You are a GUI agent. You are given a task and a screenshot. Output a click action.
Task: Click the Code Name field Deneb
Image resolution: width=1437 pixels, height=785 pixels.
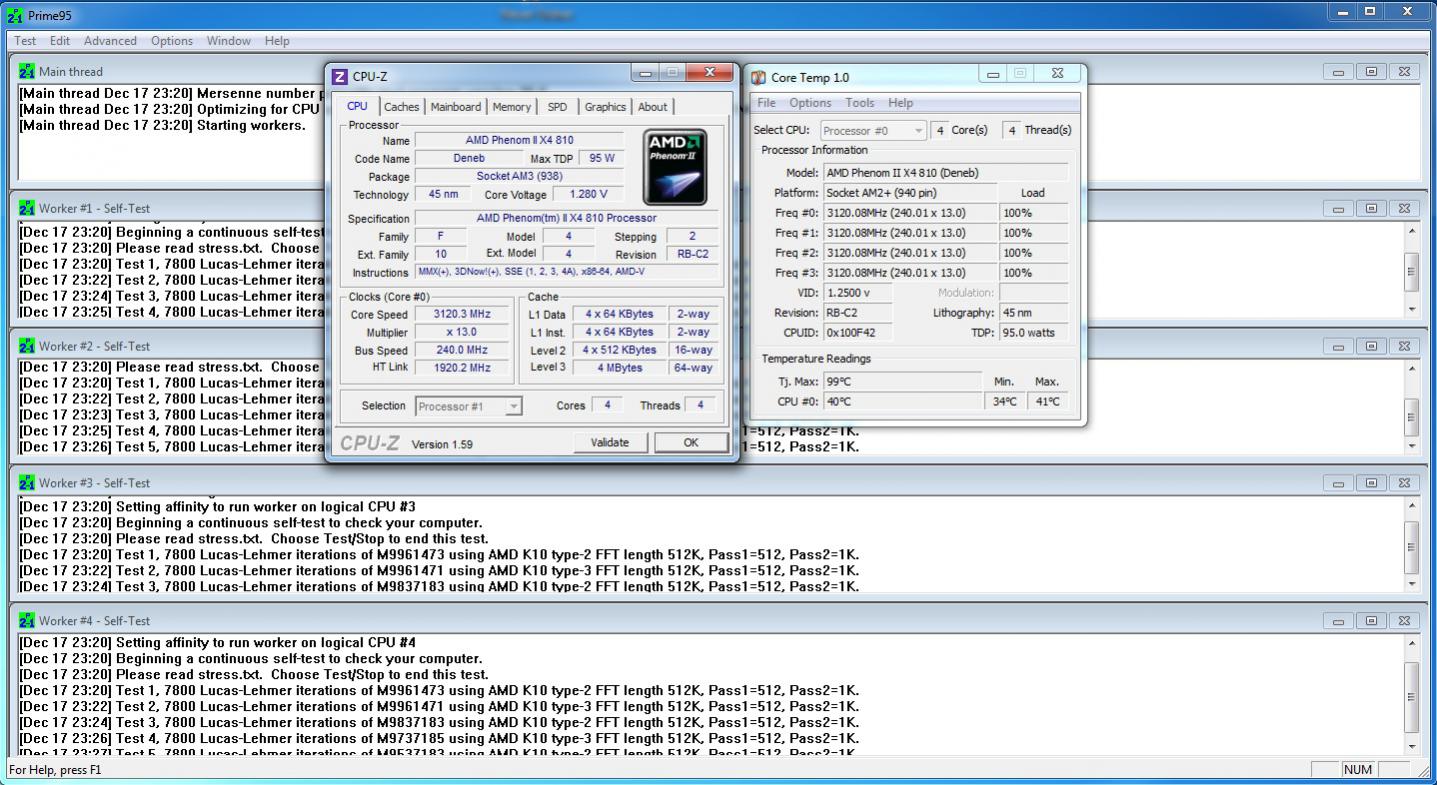coord(469,158)
